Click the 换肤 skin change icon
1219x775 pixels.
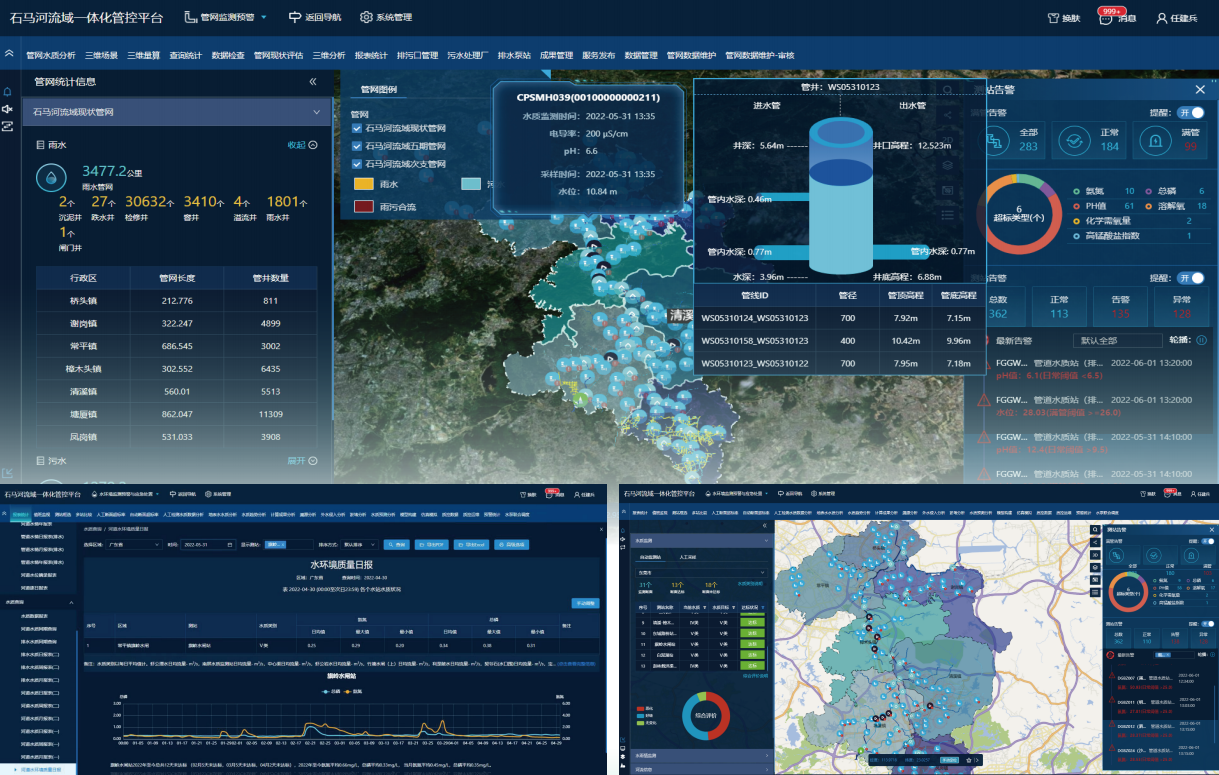[x=1053, y=18]
